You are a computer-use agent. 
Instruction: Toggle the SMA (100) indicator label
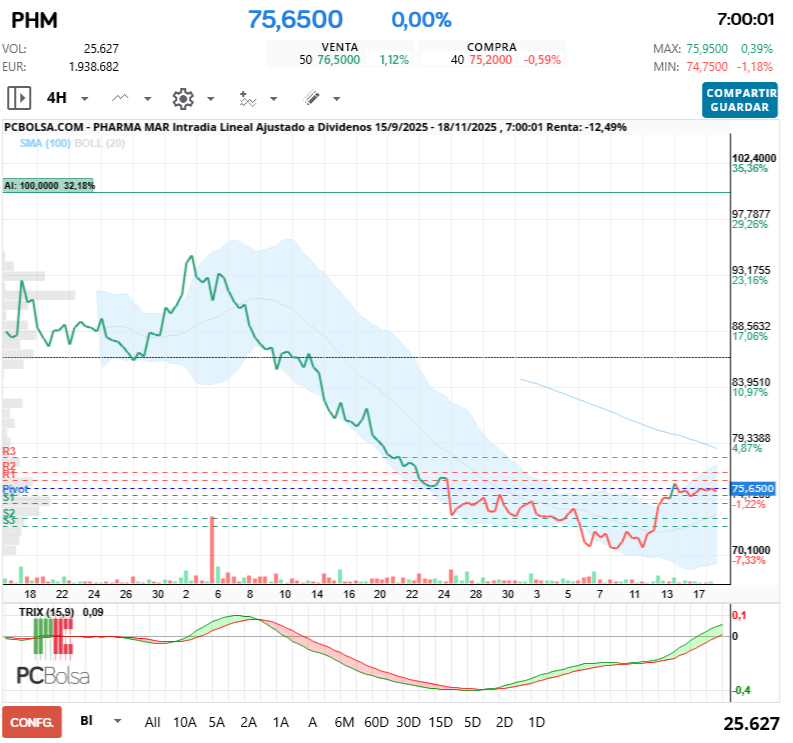point(44,144)
